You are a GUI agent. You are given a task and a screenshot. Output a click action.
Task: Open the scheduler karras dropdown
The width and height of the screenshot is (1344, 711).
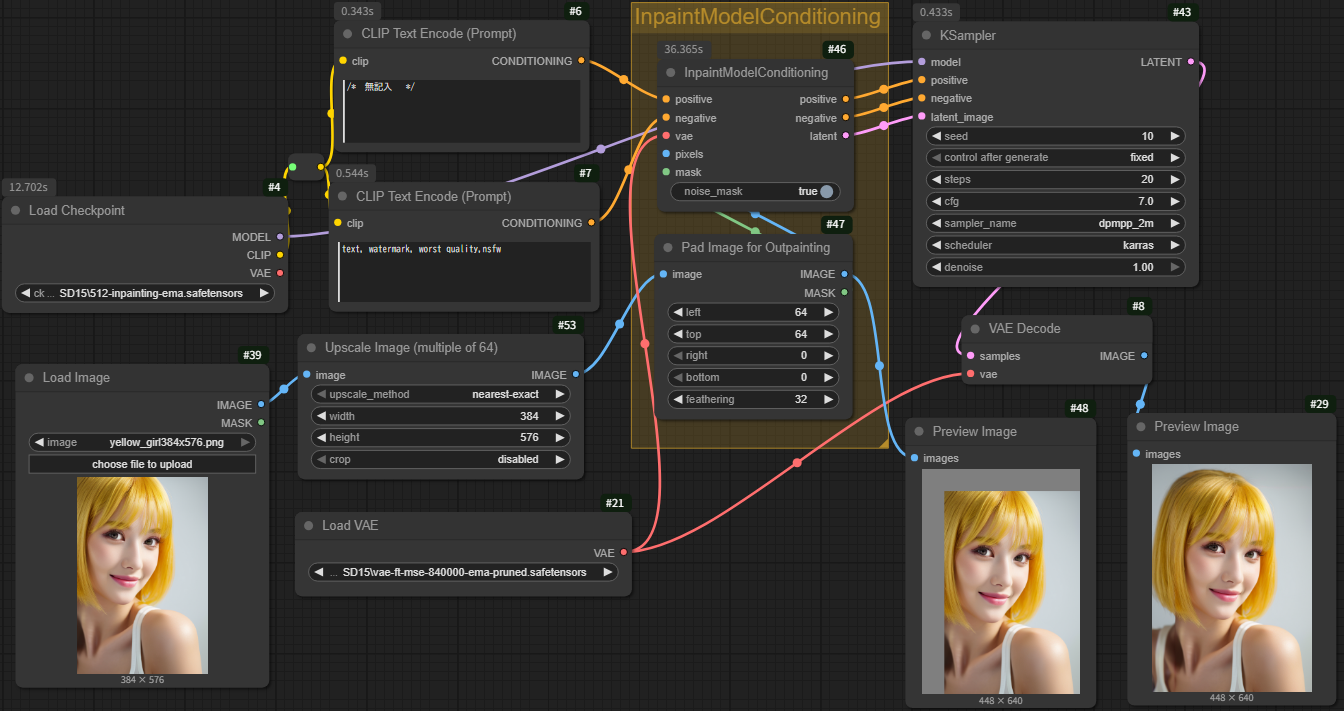point(1055,245)
